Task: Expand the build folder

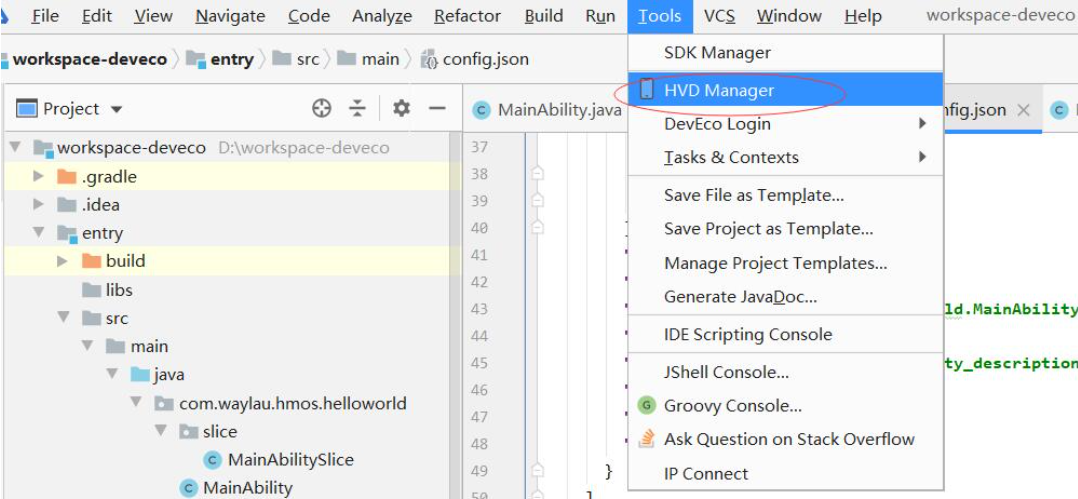Action: click(x=63, y=260)
